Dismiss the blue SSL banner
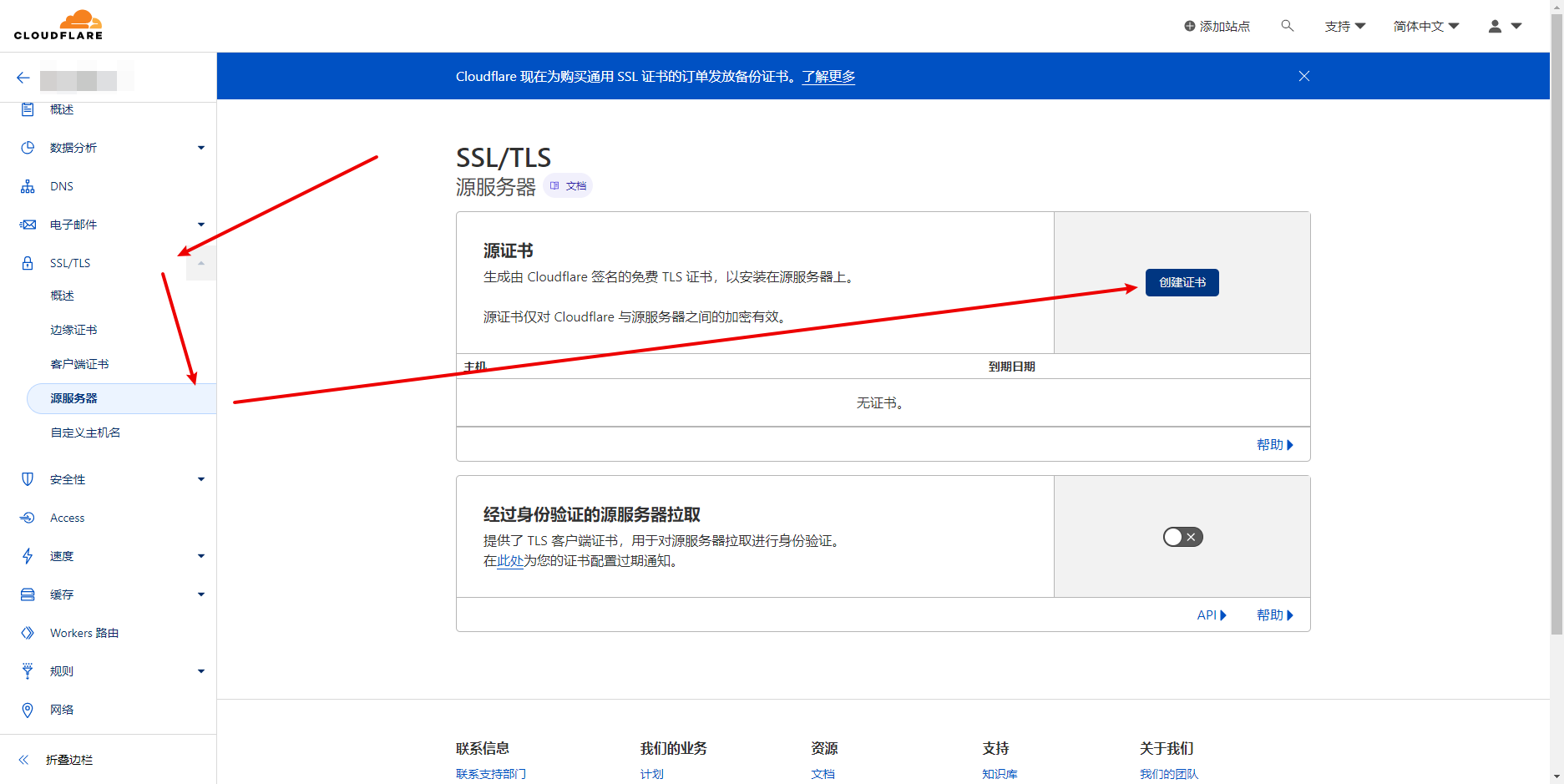This screenshot has width=1564, height=784. [1304, 76]
